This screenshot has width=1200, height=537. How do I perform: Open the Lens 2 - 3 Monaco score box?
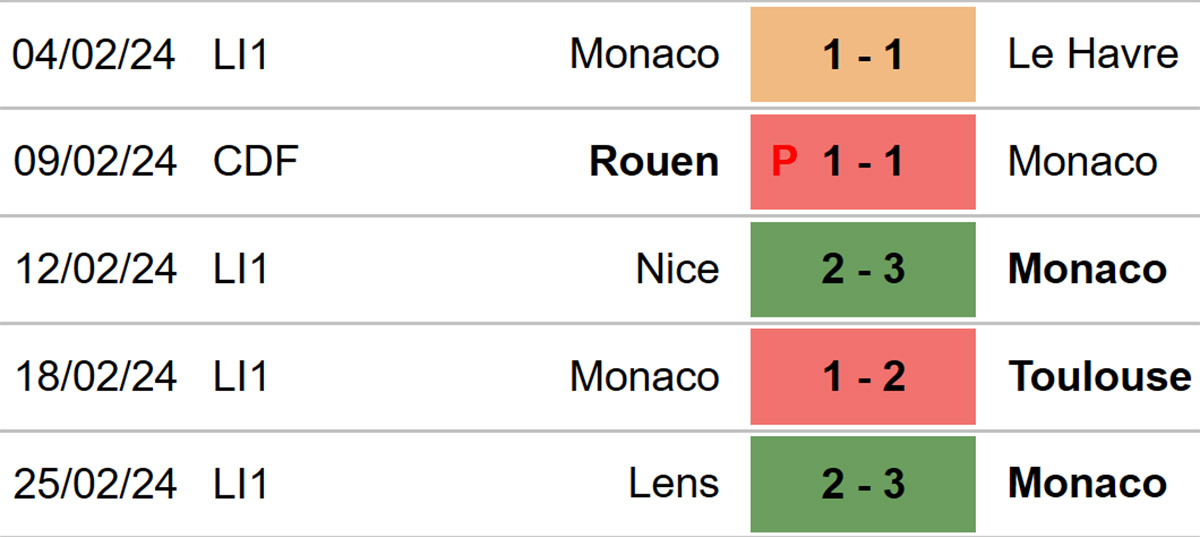coord(863,484)
